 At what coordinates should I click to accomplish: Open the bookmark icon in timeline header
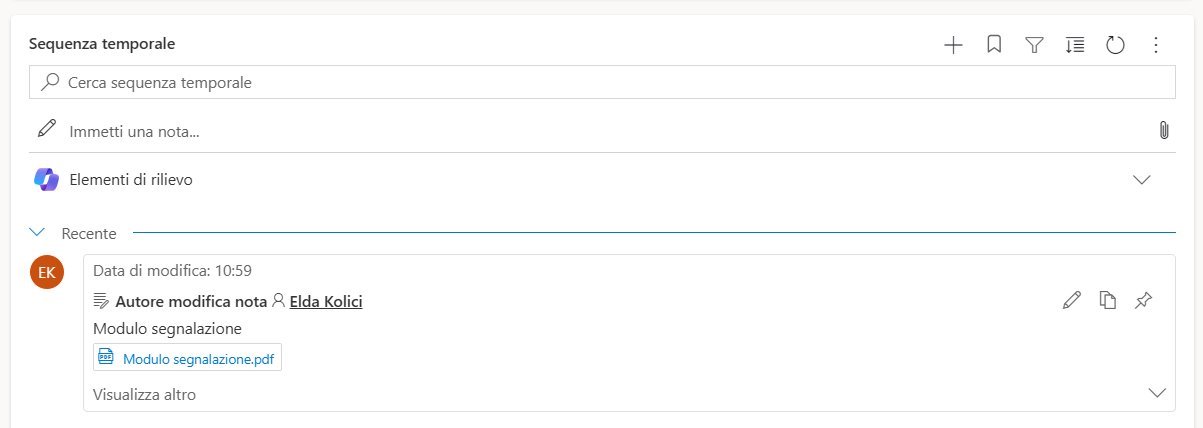(994, 45)
